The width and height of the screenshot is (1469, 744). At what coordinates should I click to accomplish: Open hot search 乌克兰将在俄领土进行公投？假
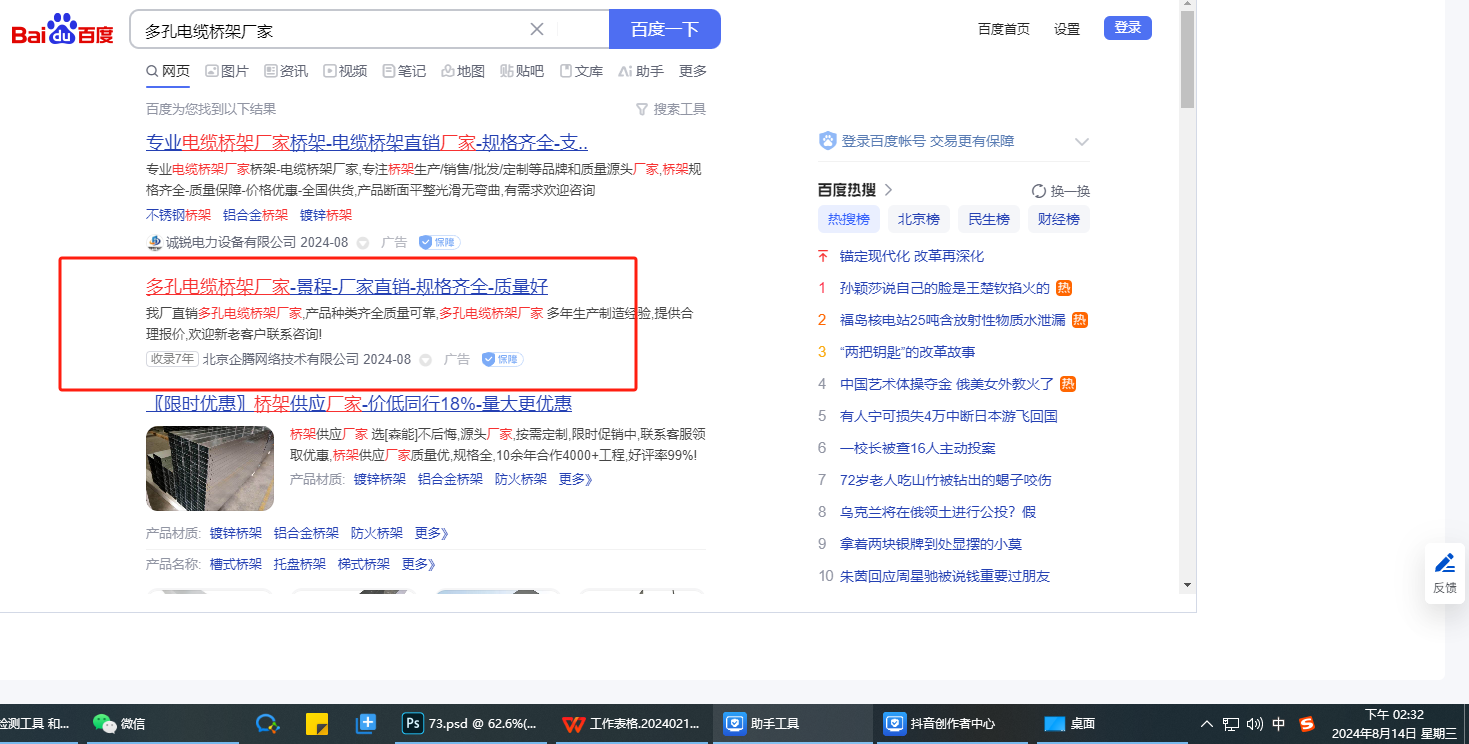938,512
